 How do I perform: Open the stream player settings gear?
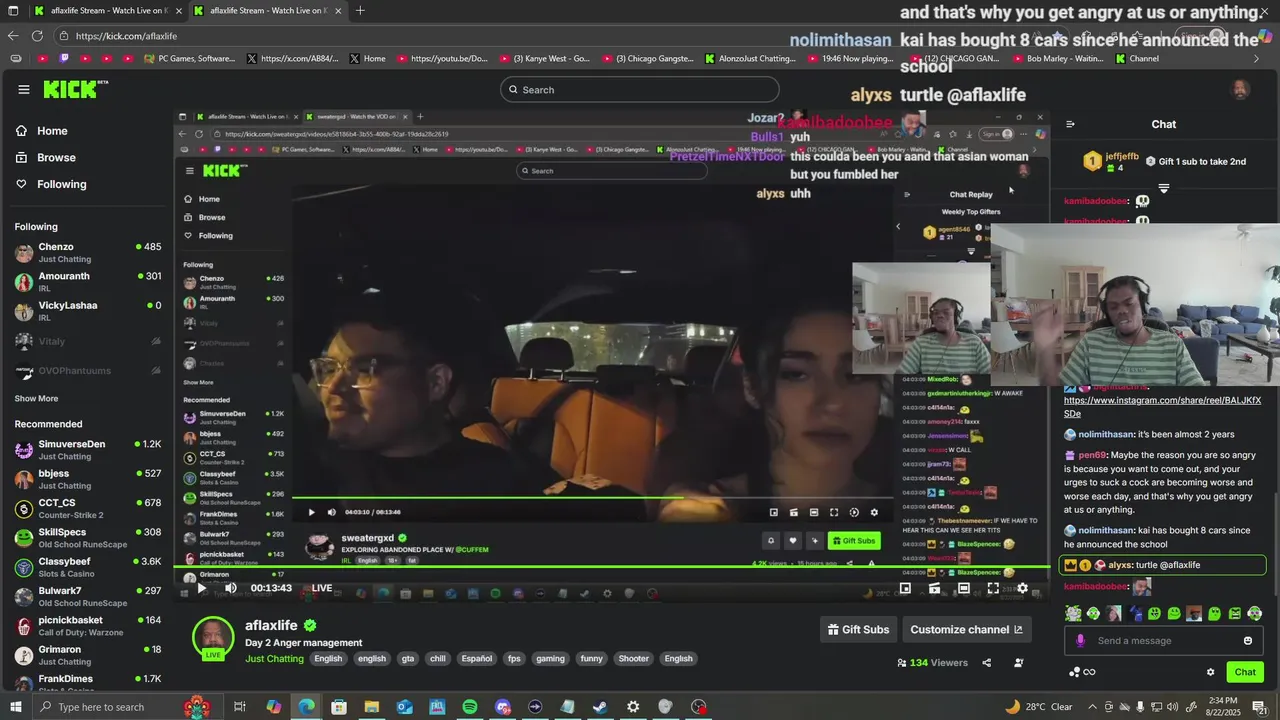[1022, 588]
